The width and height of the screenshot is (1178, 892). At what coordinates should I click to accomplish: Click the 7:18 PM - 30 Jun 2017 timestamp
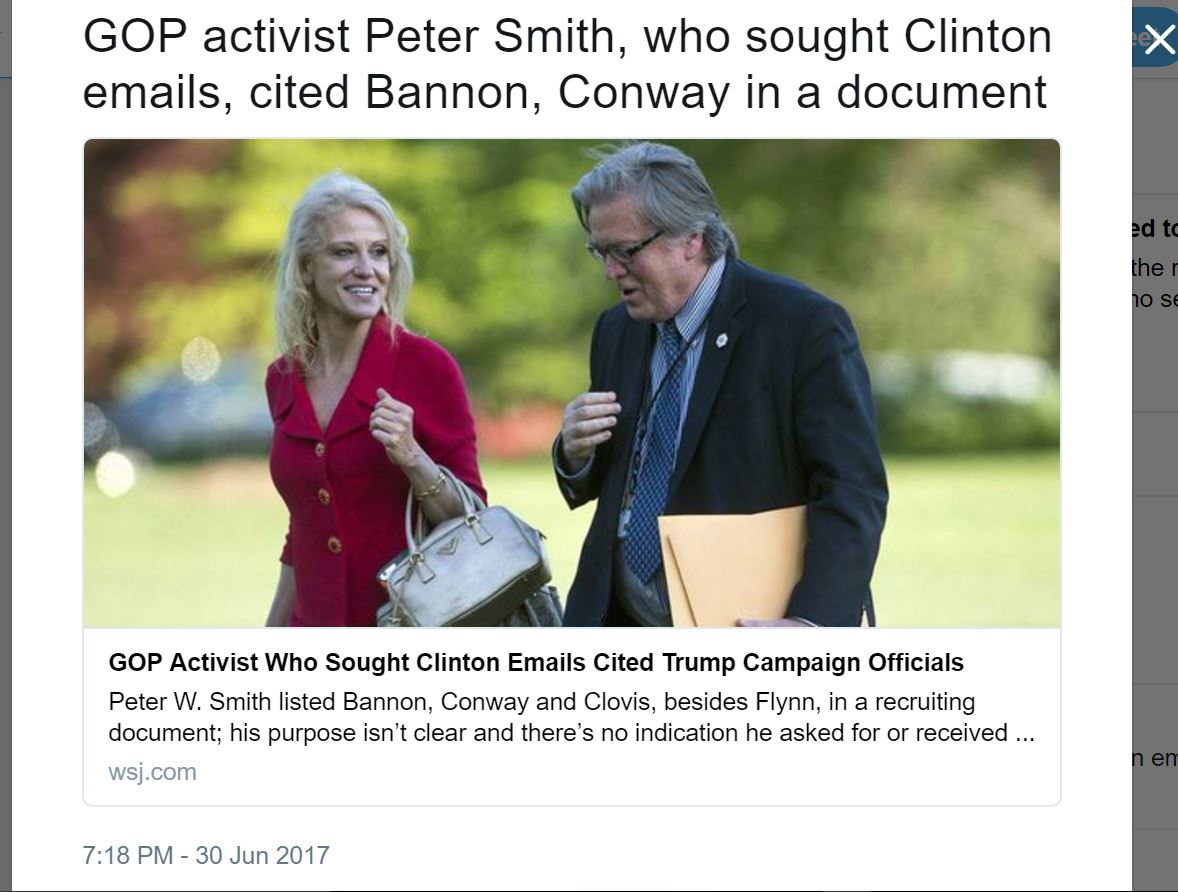pyautogui.click(x=206, y=855)
